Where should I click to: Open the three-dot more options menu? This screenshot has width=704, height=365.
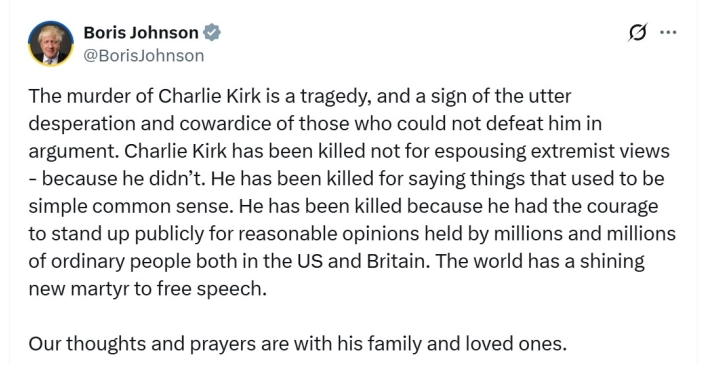668,32
